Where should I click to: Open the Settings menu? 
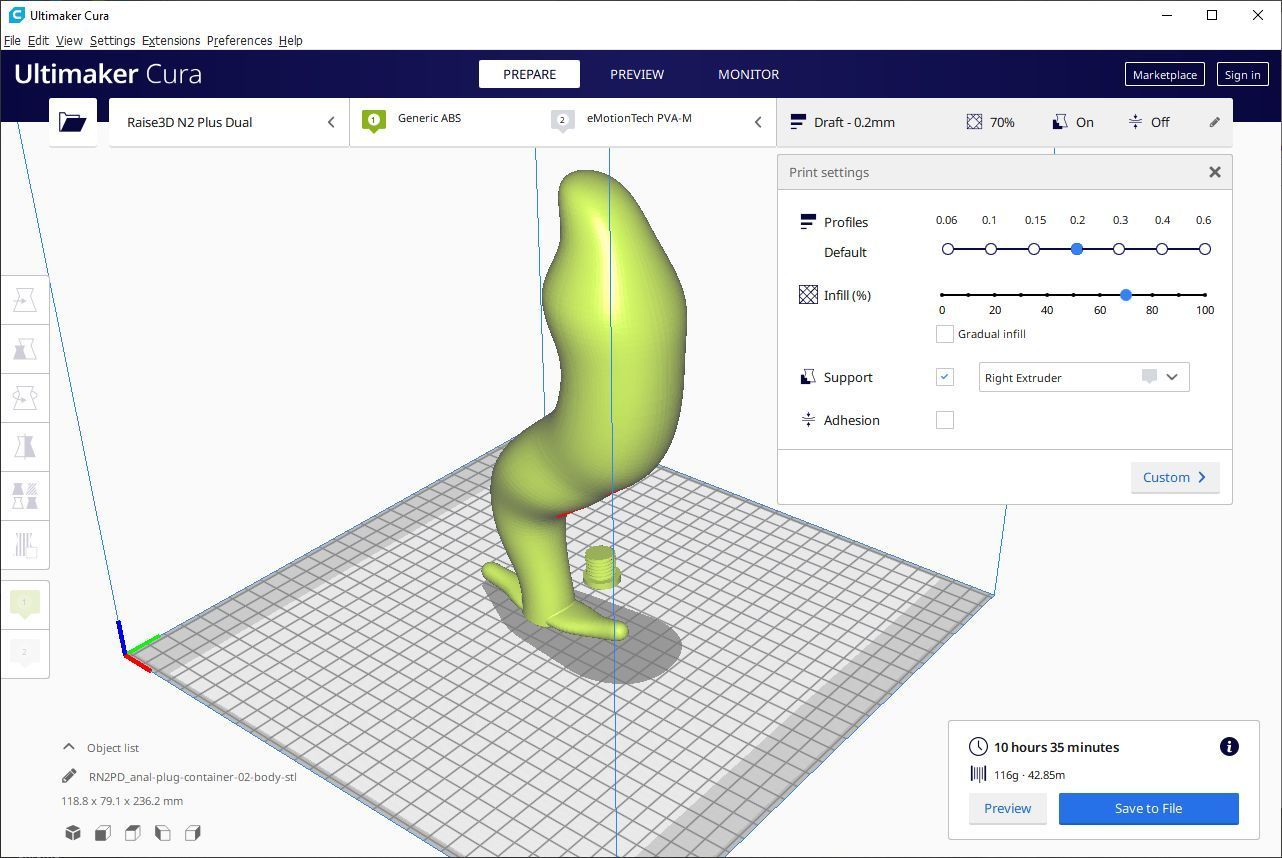(x=112, y=40)
